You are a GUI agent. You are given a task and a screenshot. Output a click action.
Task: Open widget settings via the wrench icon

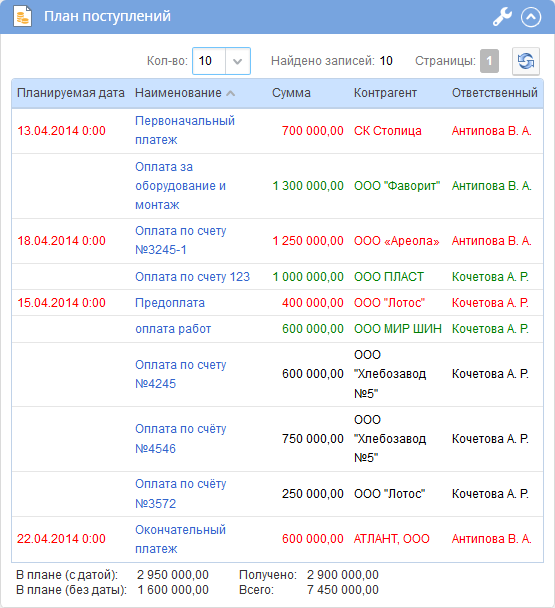coord(502,17)
